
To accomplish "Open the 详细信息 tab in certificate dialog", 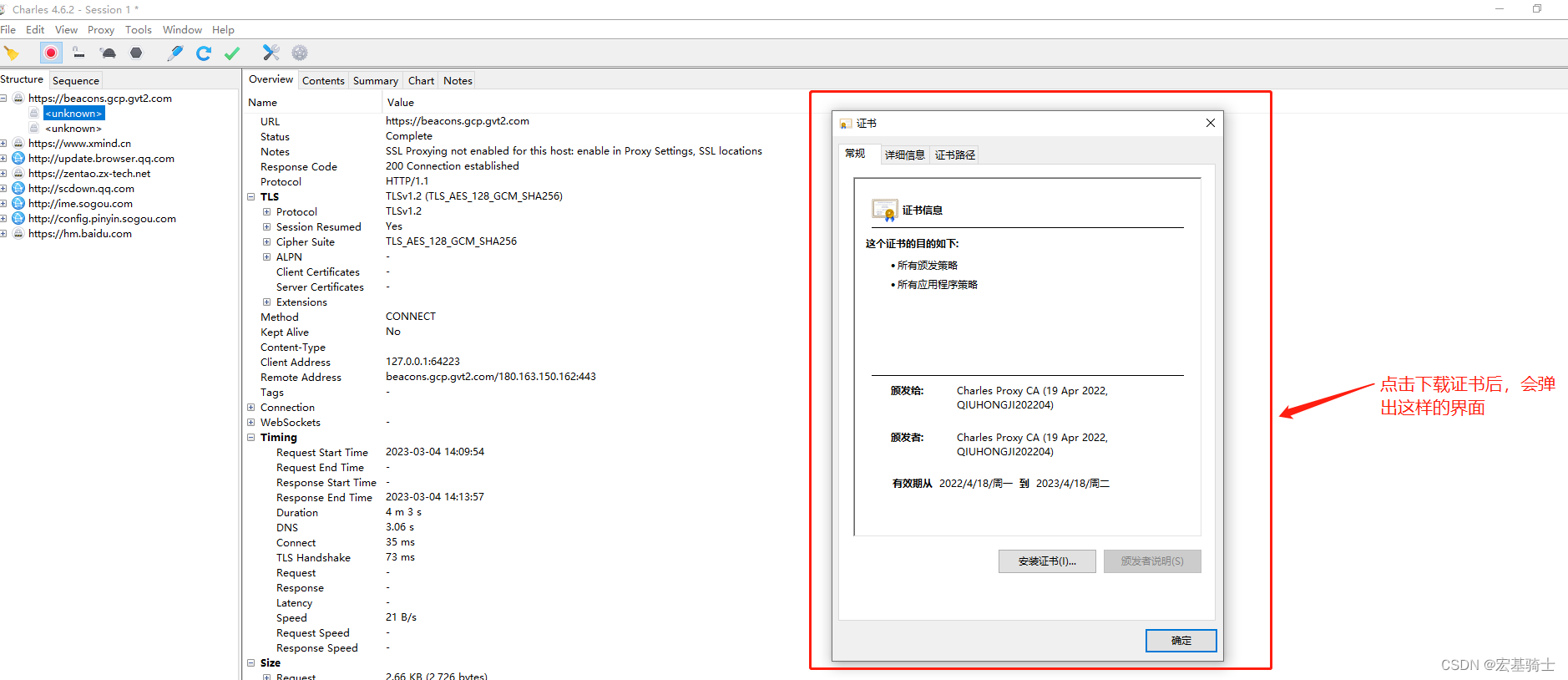I will click(x=905, y=155).
